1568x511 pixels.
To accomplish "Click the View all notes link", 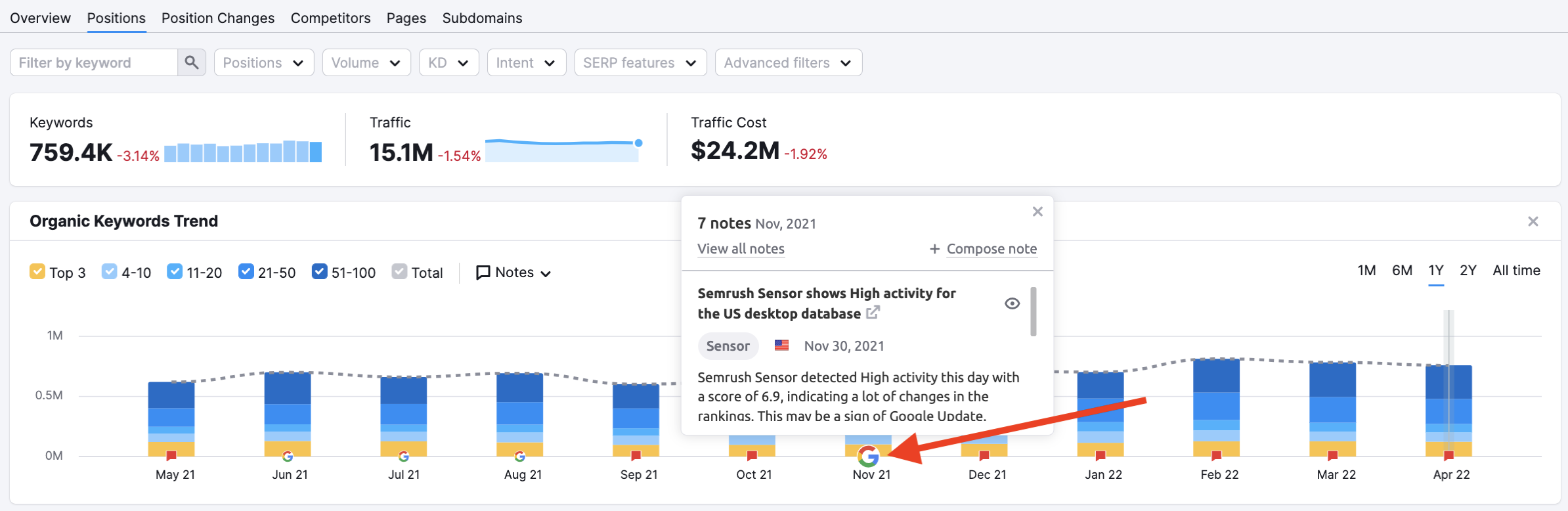I will pos(741,249).
